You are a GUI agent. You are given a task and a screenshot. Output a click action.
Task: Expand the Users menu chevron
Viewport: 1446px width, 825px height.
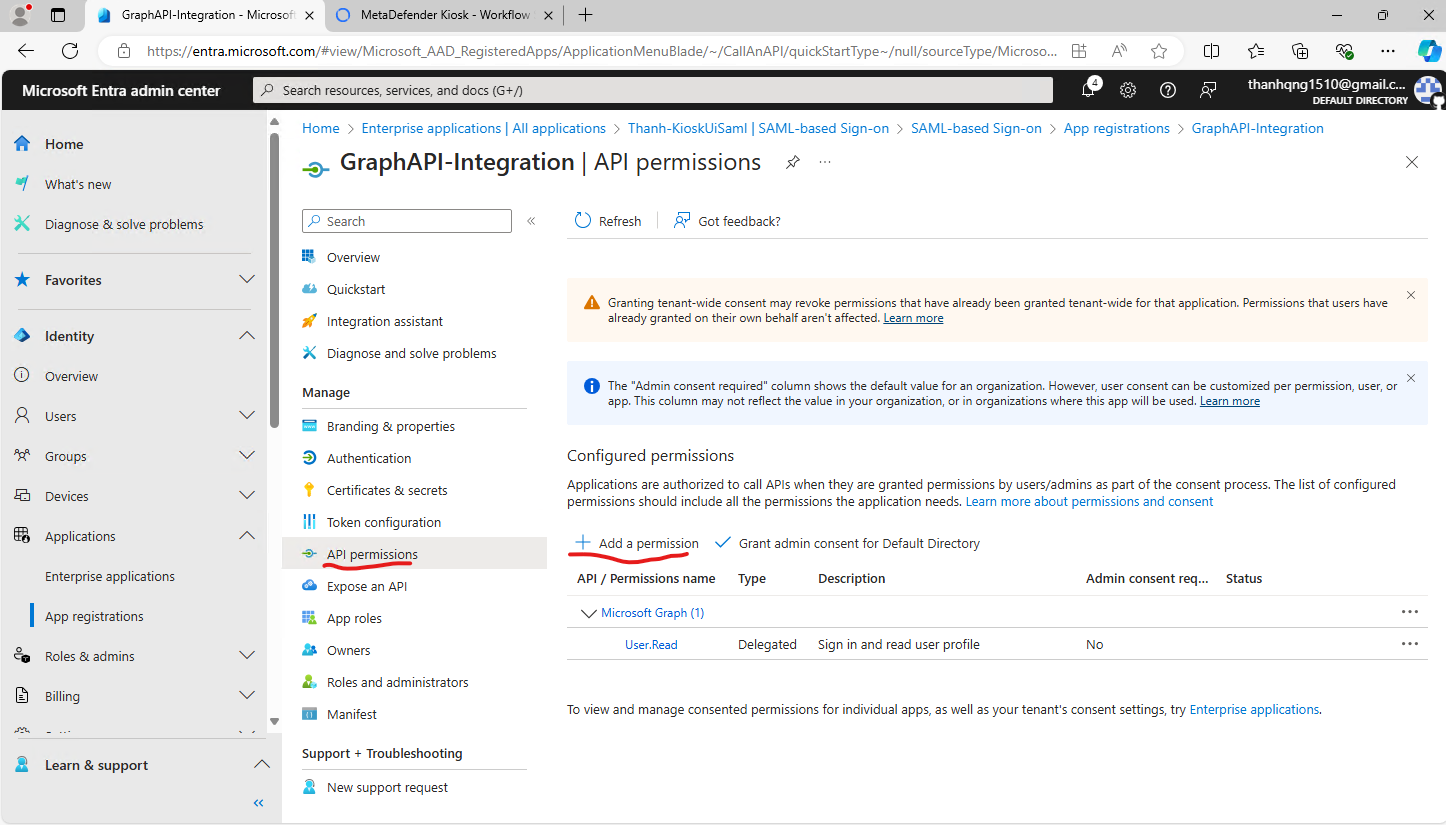[x=247, y=416]
